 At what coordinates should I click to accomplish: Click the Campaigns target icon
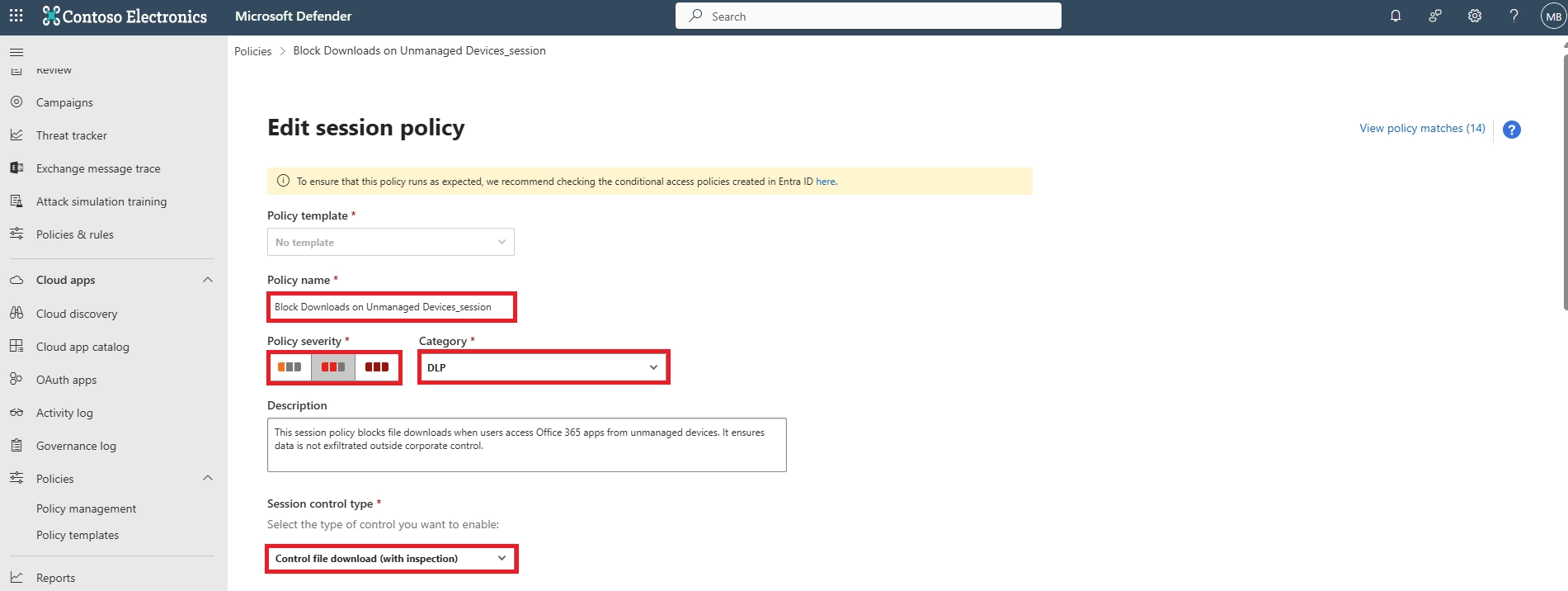click(16, 102)
